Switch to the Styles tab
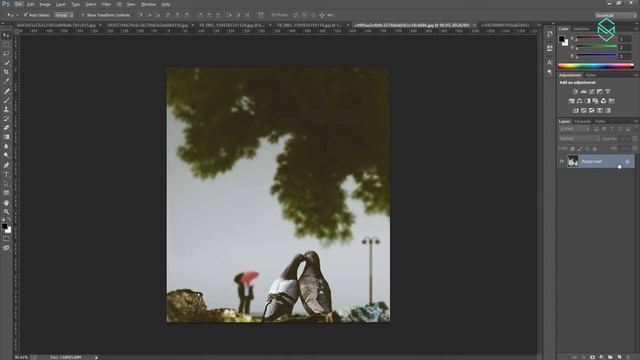This screenshot has width=640, height=360. 591,76
